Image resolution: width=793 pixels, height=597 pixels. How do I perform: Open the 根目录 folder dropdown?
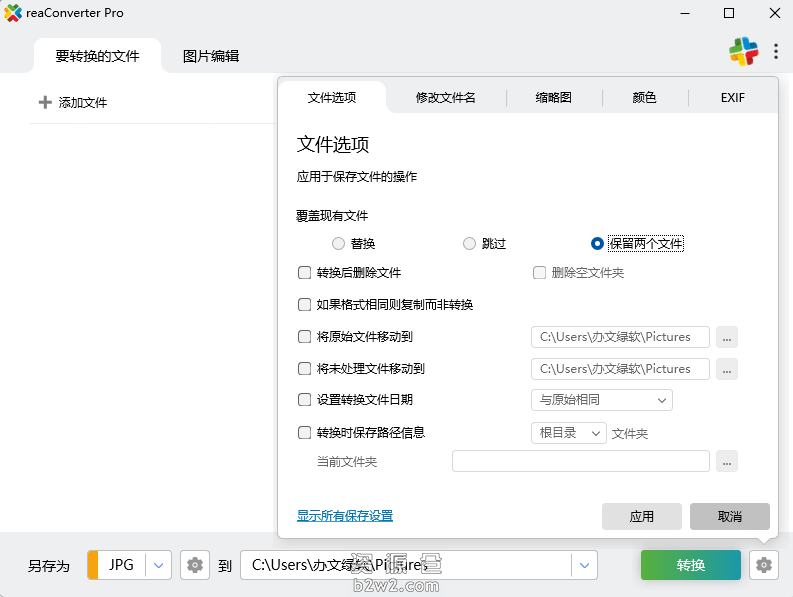point(568,433)
